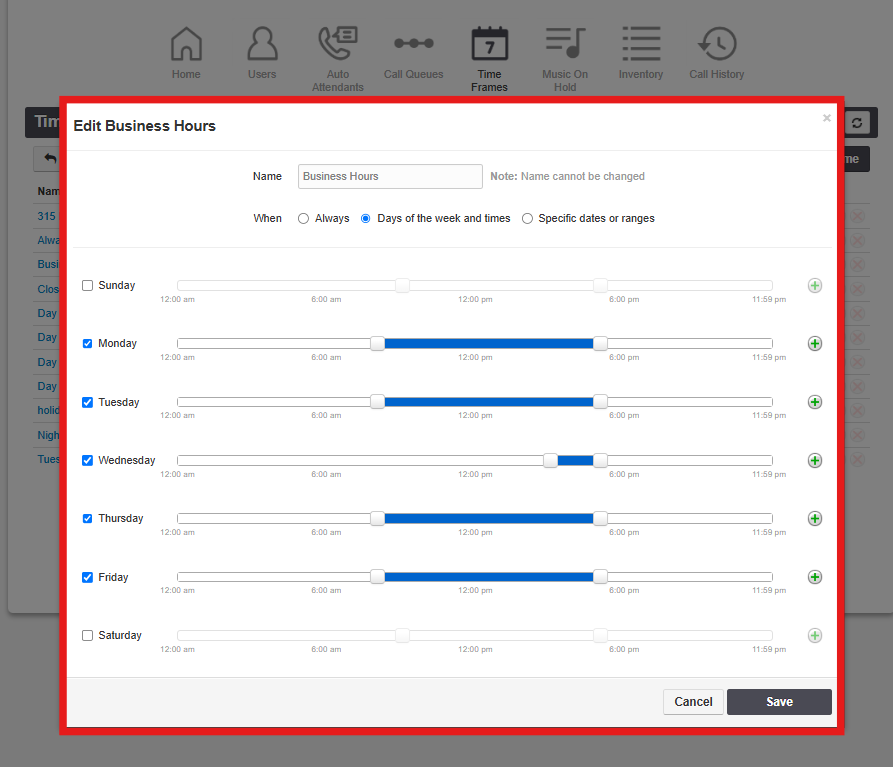Click Friday's end time slider handle
The width and height of the screenshot is (893, 767).
pos(600,577)
